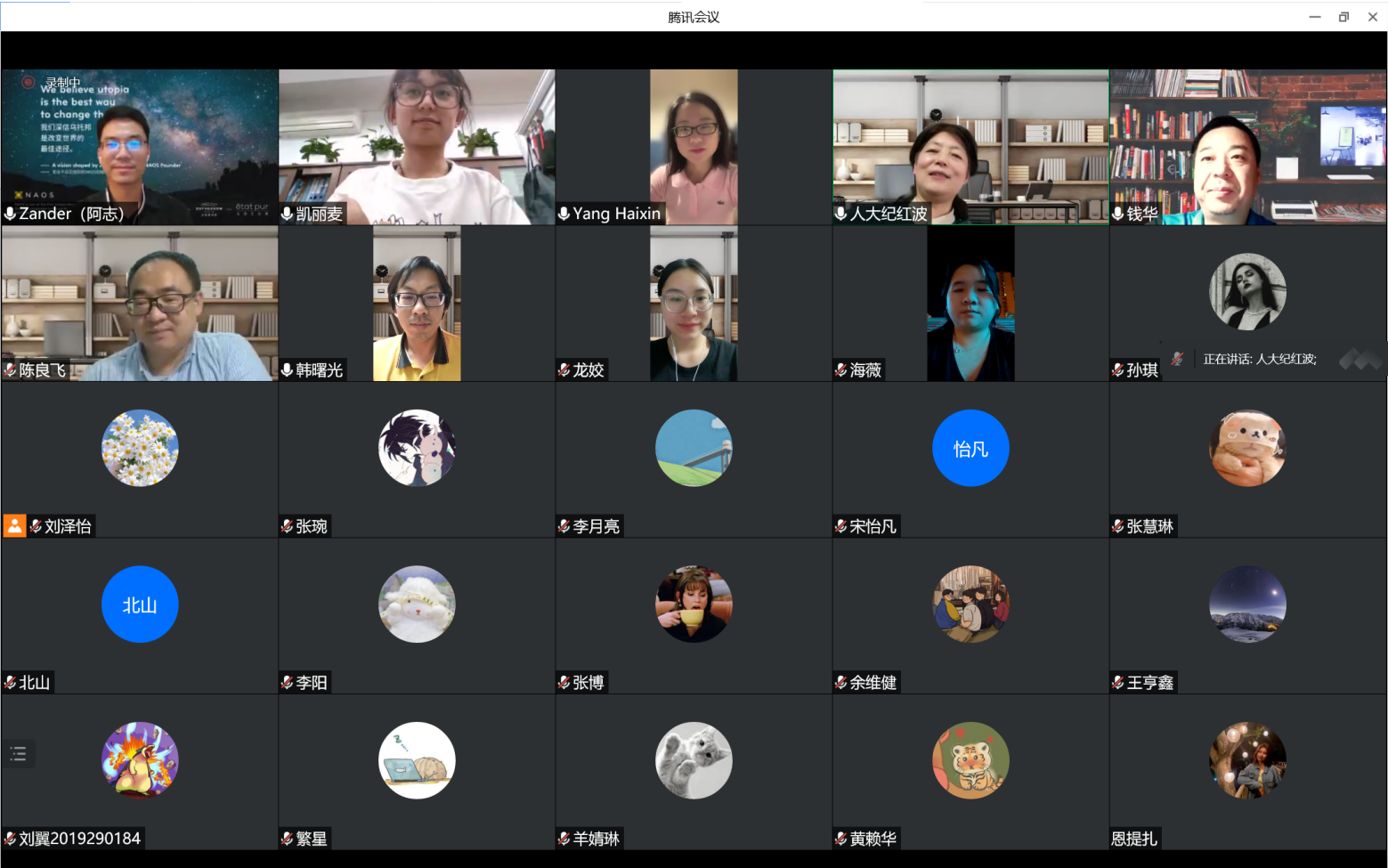Click blue 怡凡 avatar circle

point(970,448)
